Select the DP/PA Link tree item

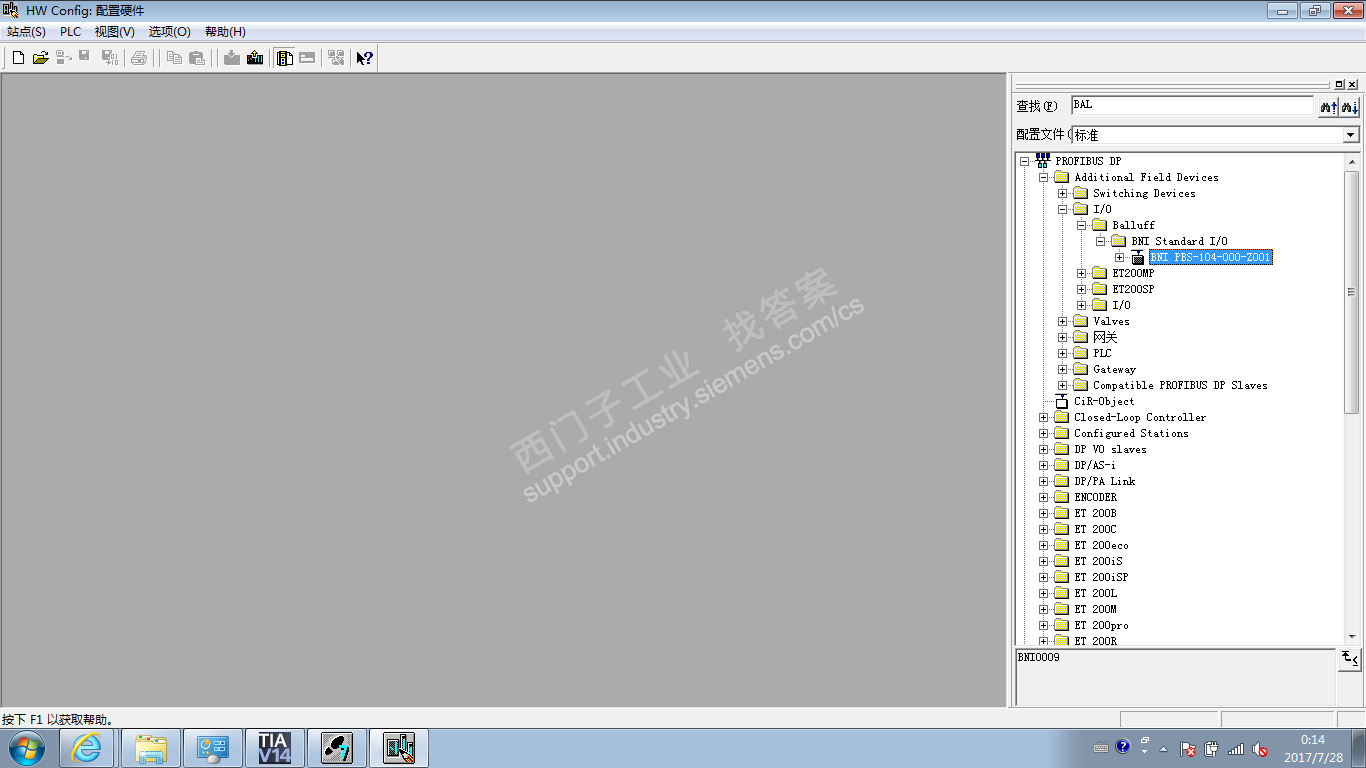pos(1104,481)
